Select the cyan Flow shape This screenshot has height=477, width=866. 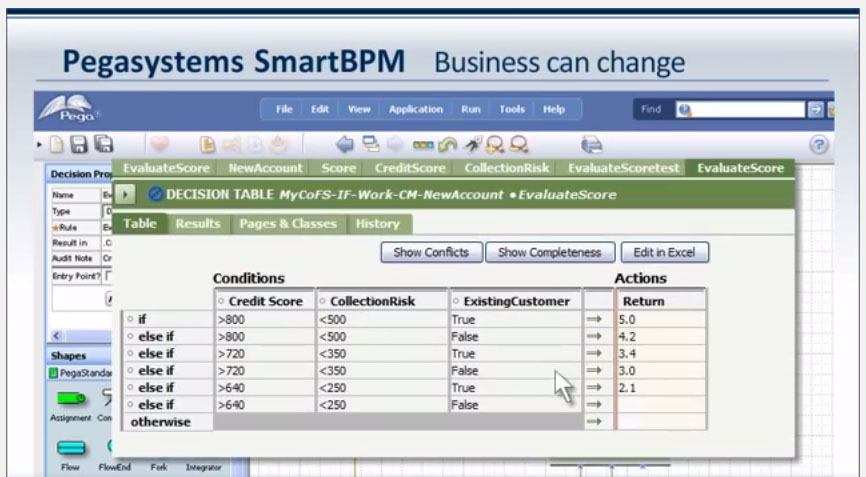71,447
